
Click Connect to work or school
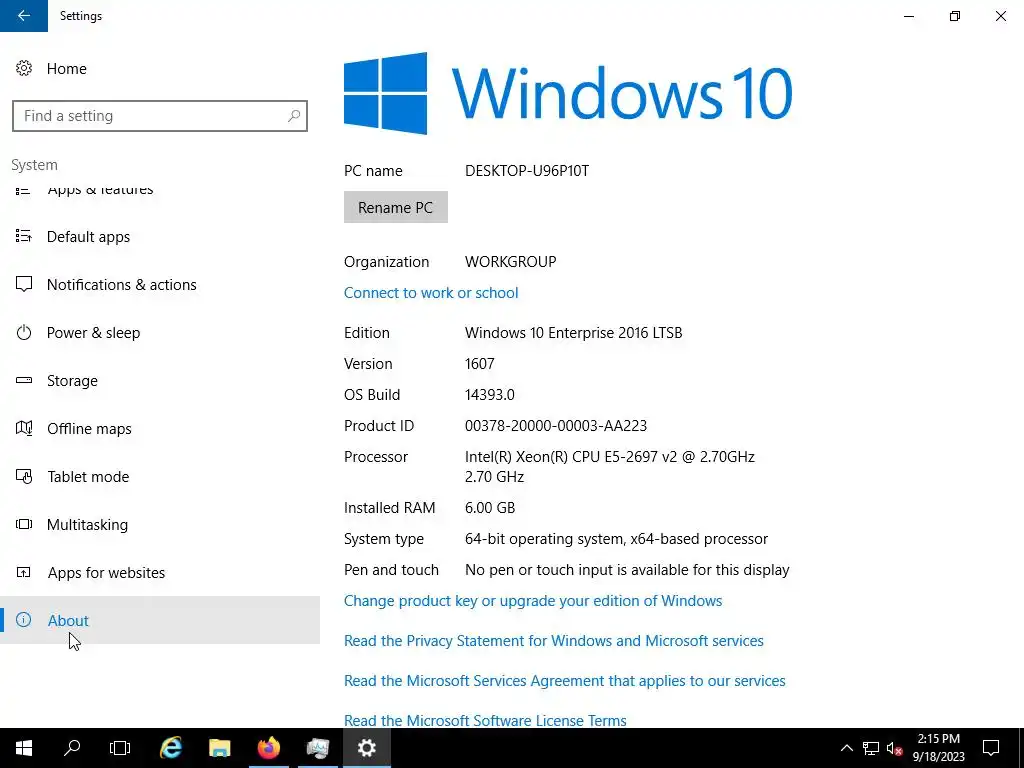[x=431, y=293]
